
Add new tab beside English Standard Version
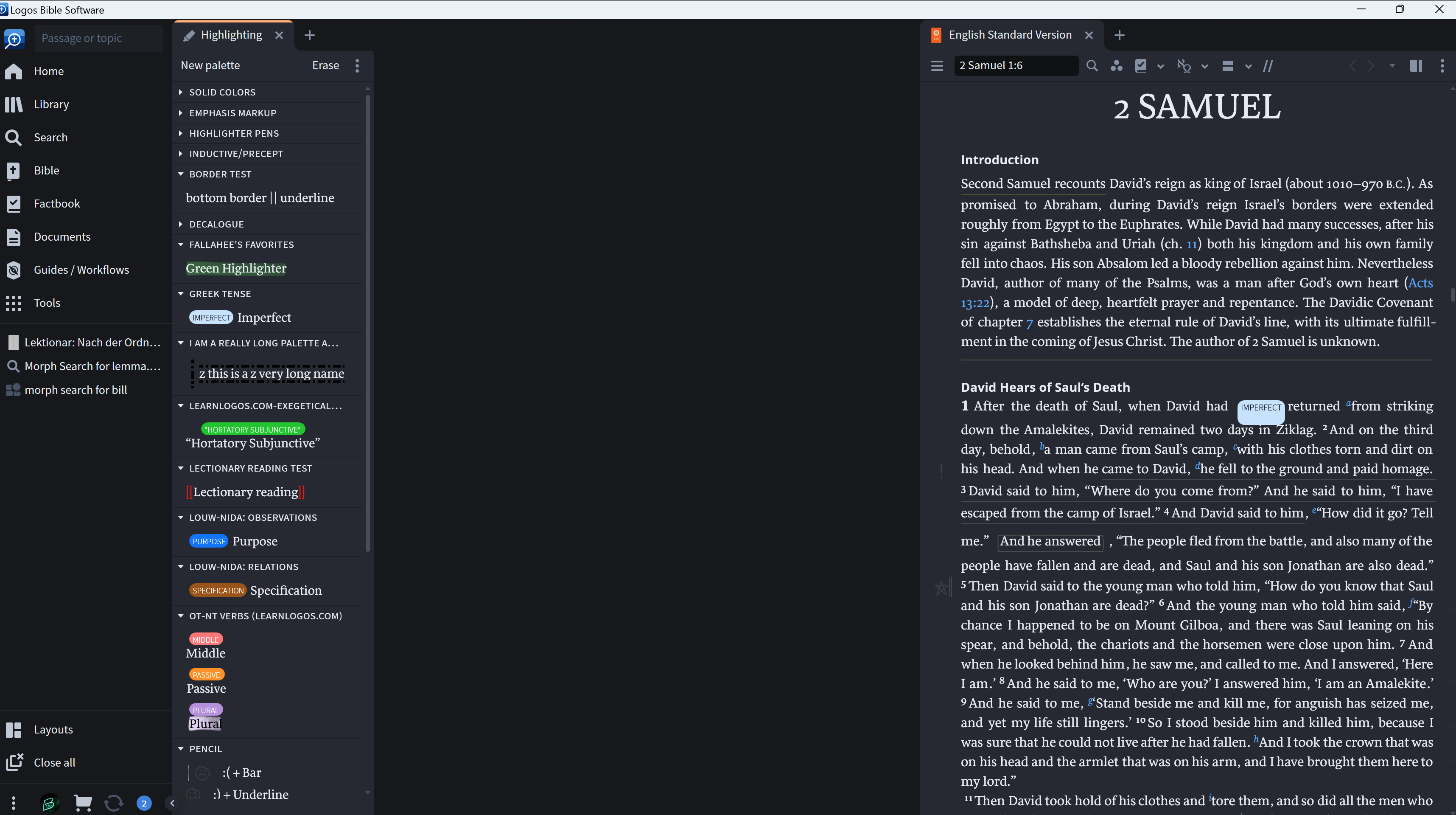(1120, 35)
